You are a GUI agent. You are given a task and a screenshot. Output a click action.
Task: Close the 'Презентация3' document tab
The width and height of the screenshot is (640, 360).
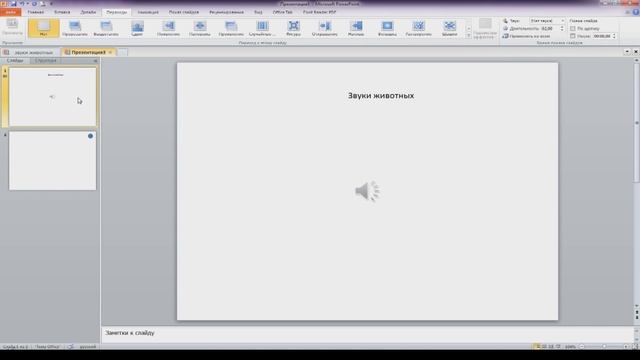[x=110, y=52]
